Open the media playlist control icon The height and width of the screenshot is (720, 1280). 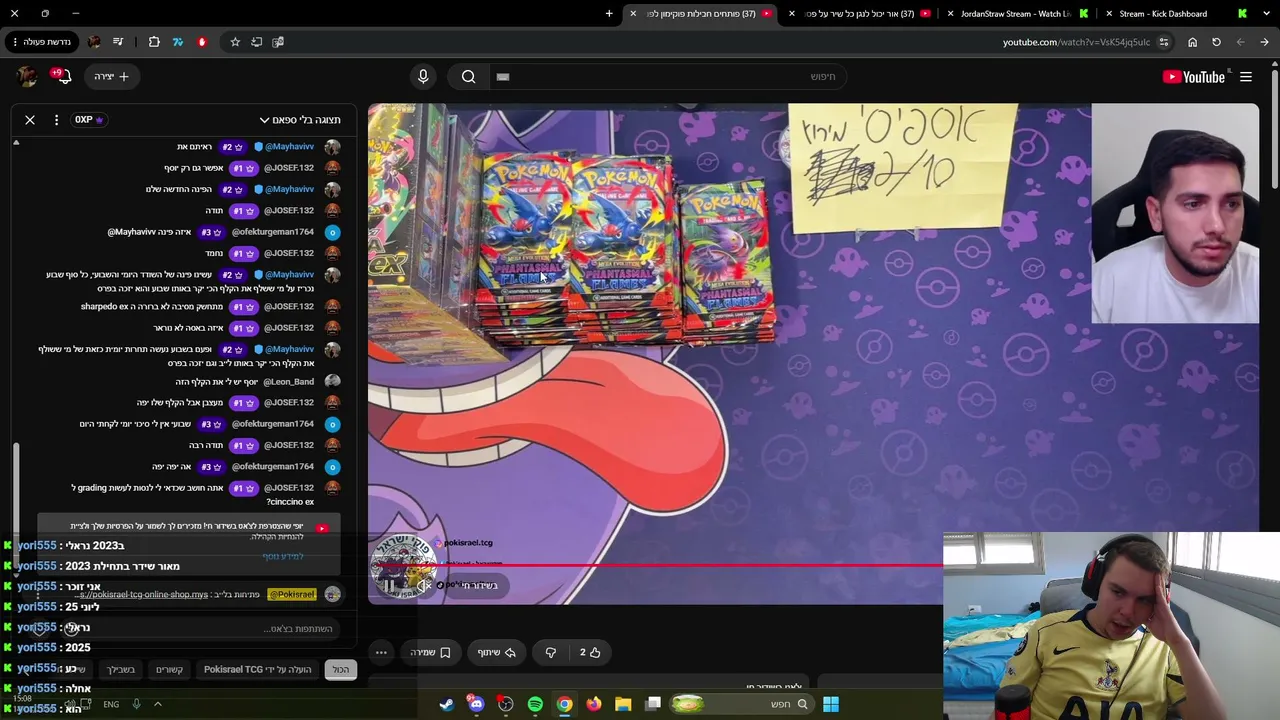coord(118,42)
